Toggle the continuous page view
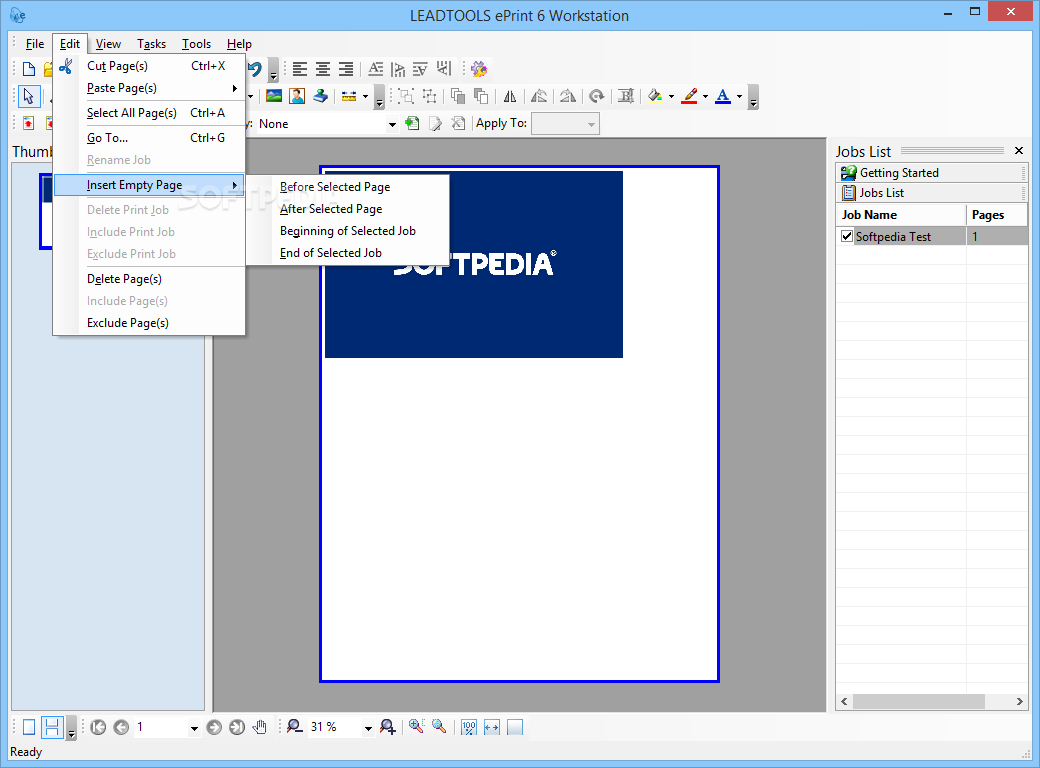Screen dimensions: 1040x768 pos(52,728)
